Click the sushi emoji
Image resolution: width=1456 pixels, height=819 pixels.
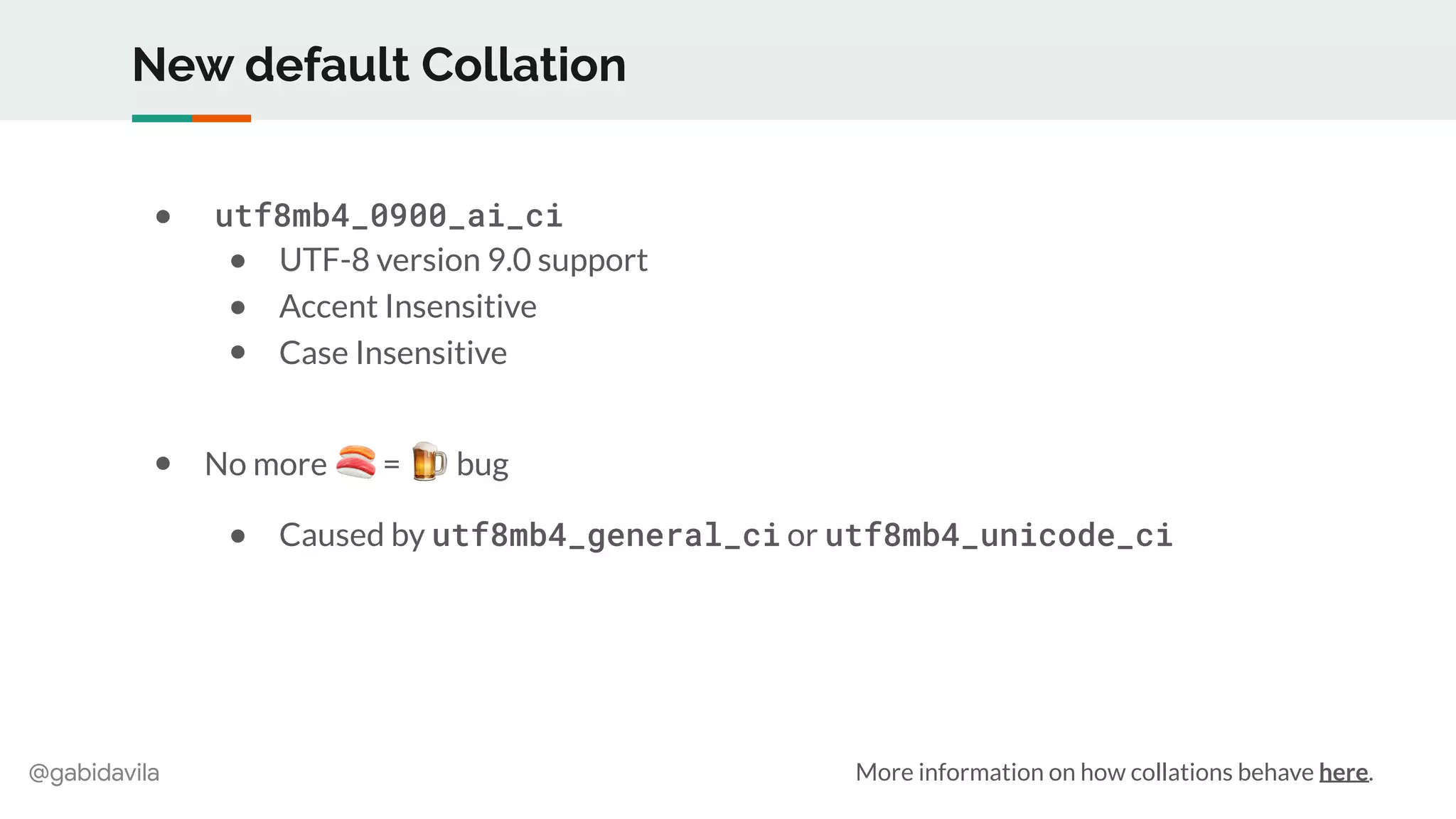(355, 462)
